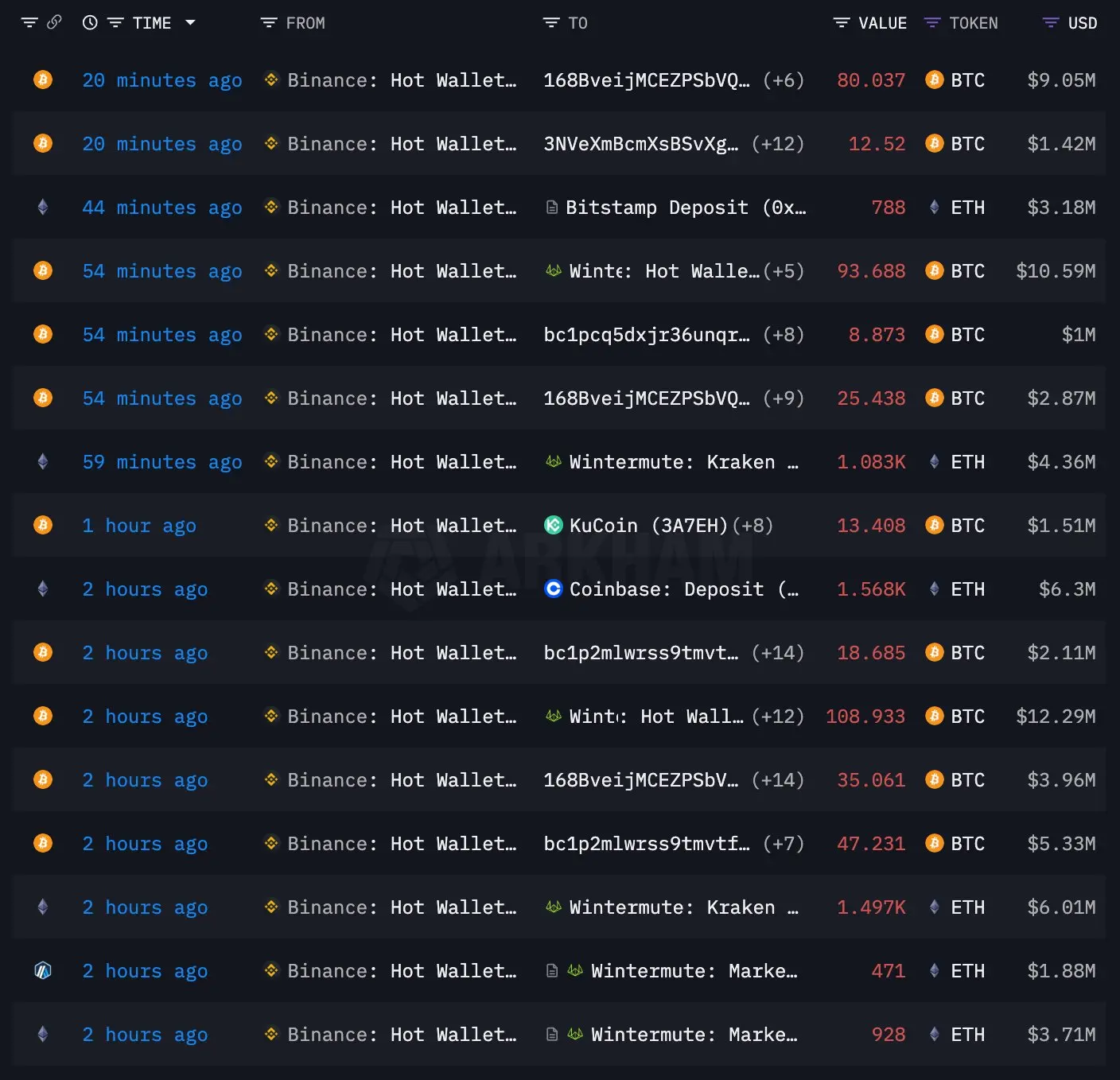Click the KuCoin logo icon
The image size is (1120, 1080).
(x=554, y=525)
